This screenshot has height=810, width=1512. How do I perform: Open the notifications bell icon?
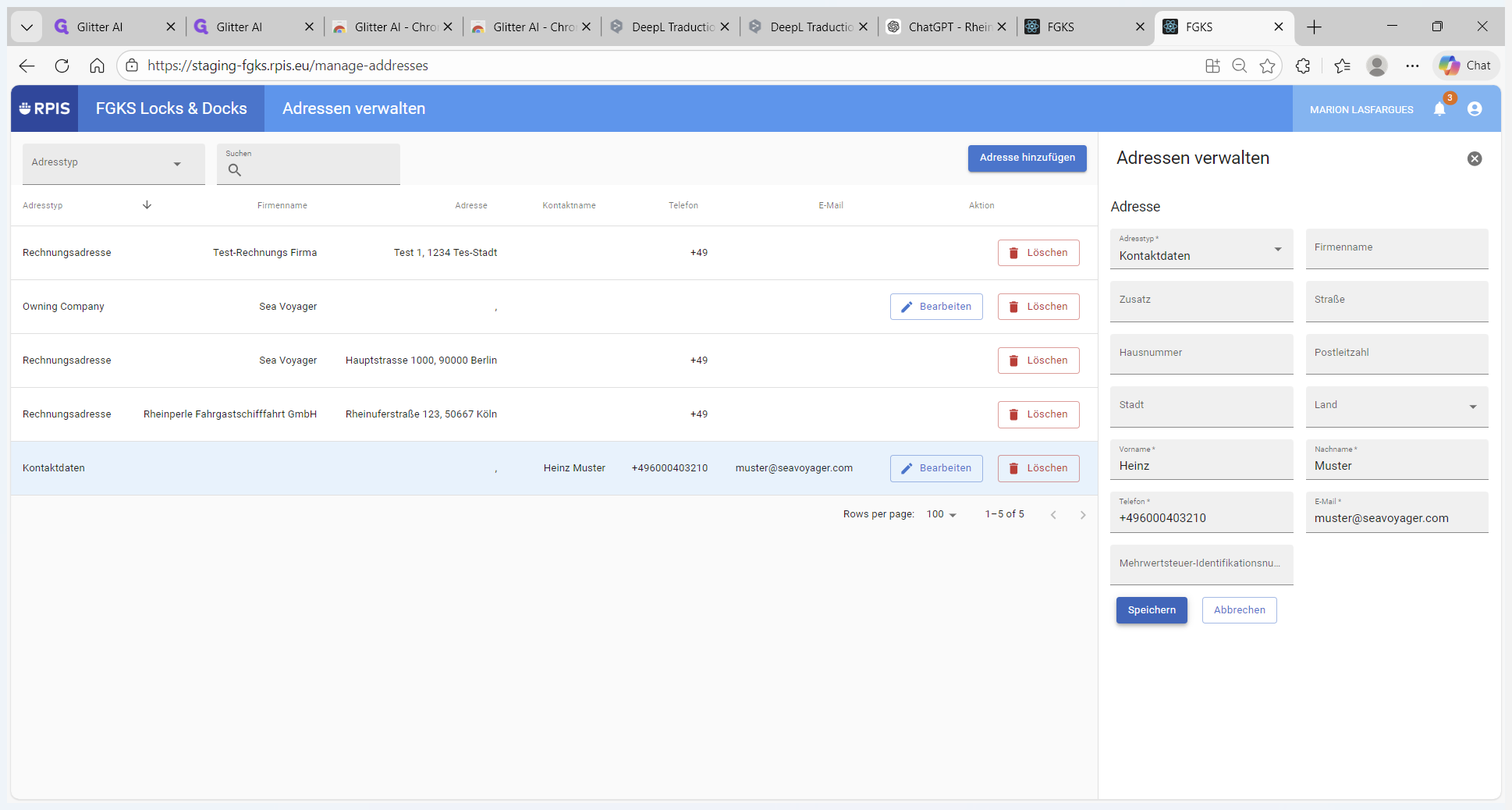pyautogui.click(x=1439, y=109)
